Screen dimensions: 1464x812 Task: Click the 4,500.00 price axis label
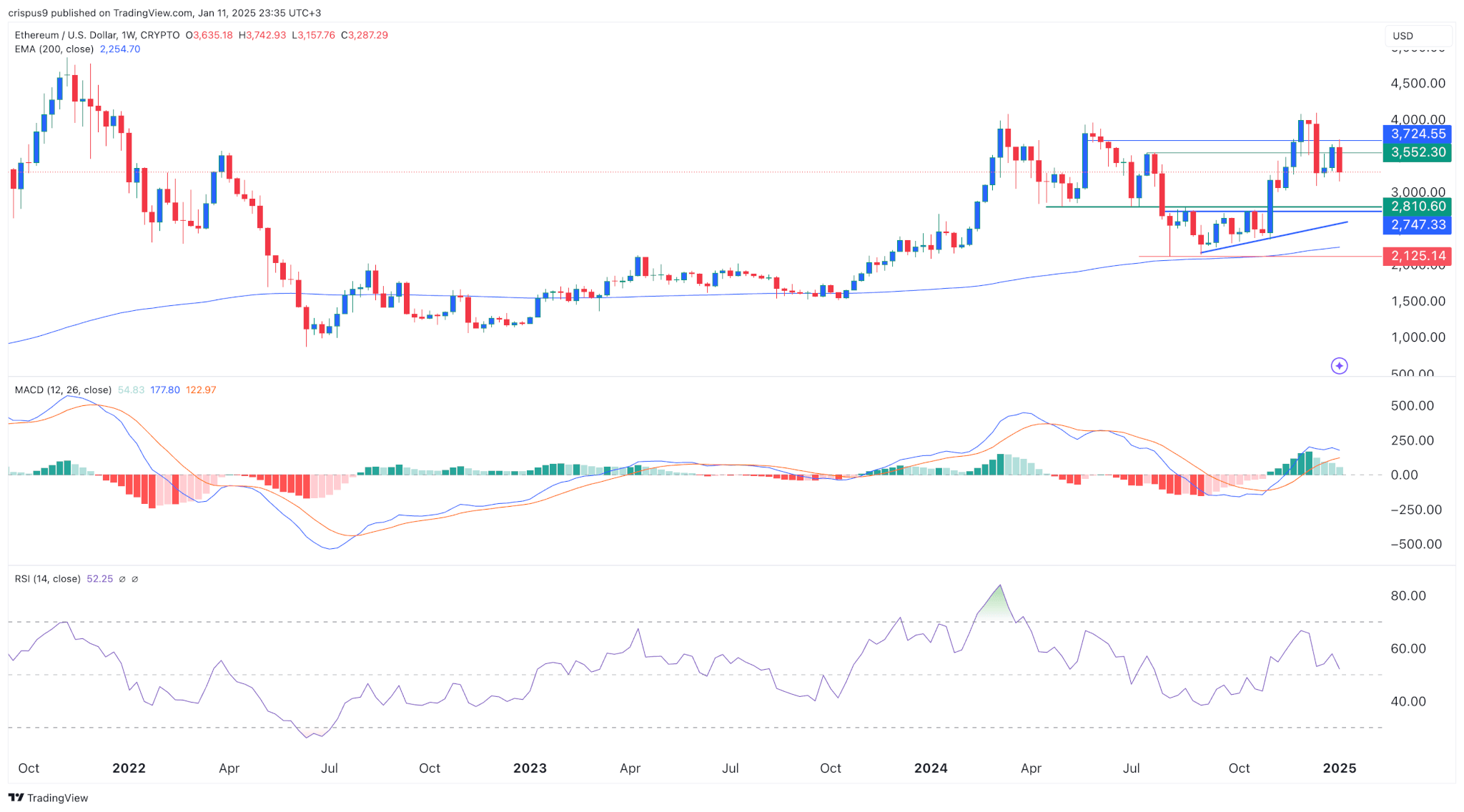1418,84
